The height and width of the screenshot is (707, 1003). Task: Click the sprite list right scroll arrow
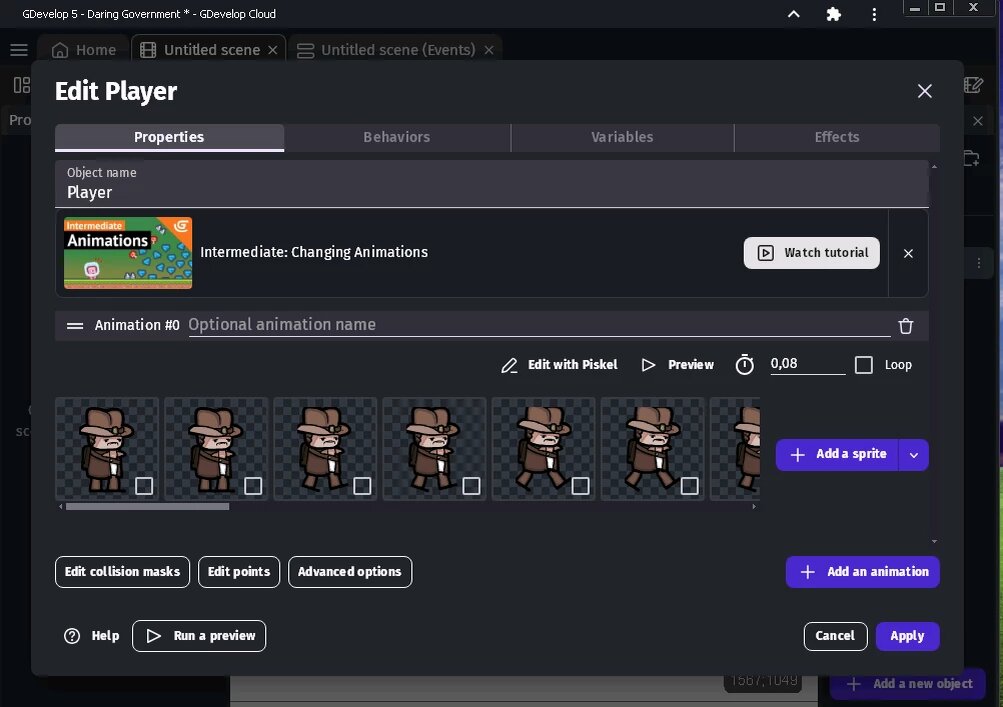click(754, 506)
